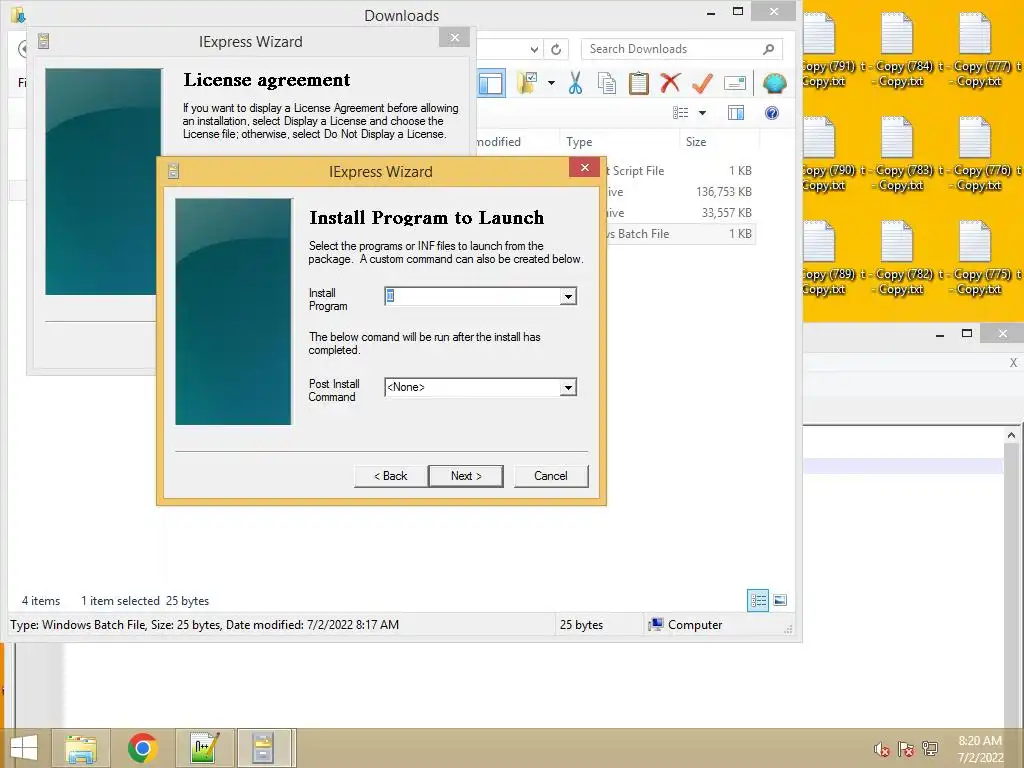1024x768 pixels.
Task: Close the License agreement wizard window
Action: [455, 38]
